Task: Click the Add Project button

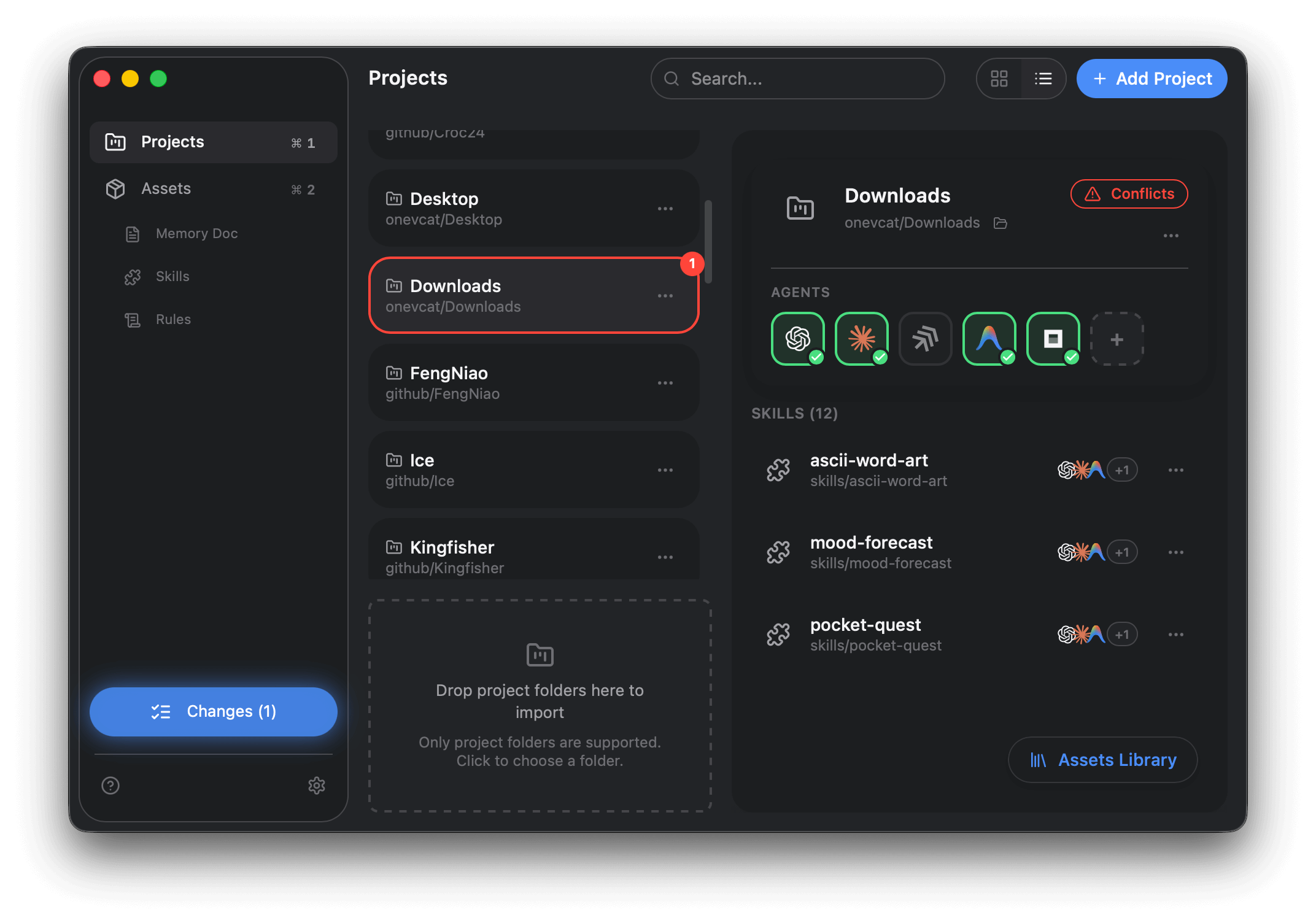Action: (x=1151, y=79)
